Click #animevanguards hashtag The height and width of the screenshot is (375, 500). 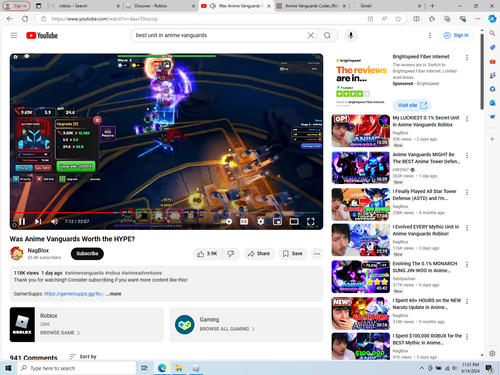pos(84,273)
